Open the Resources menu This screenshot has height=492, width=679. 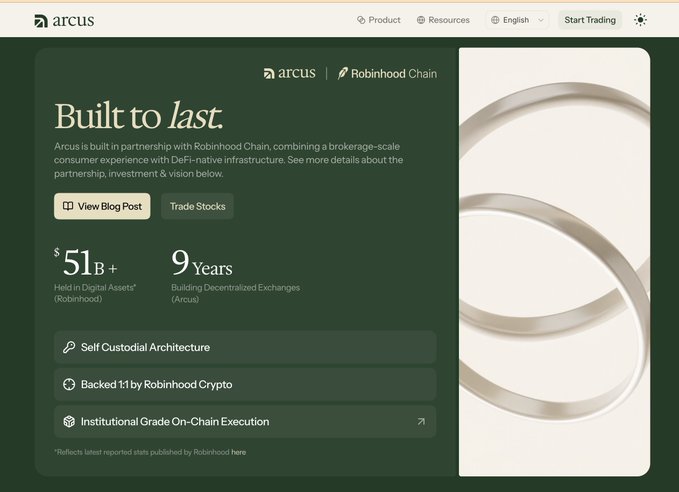click(x=443, y=20)
